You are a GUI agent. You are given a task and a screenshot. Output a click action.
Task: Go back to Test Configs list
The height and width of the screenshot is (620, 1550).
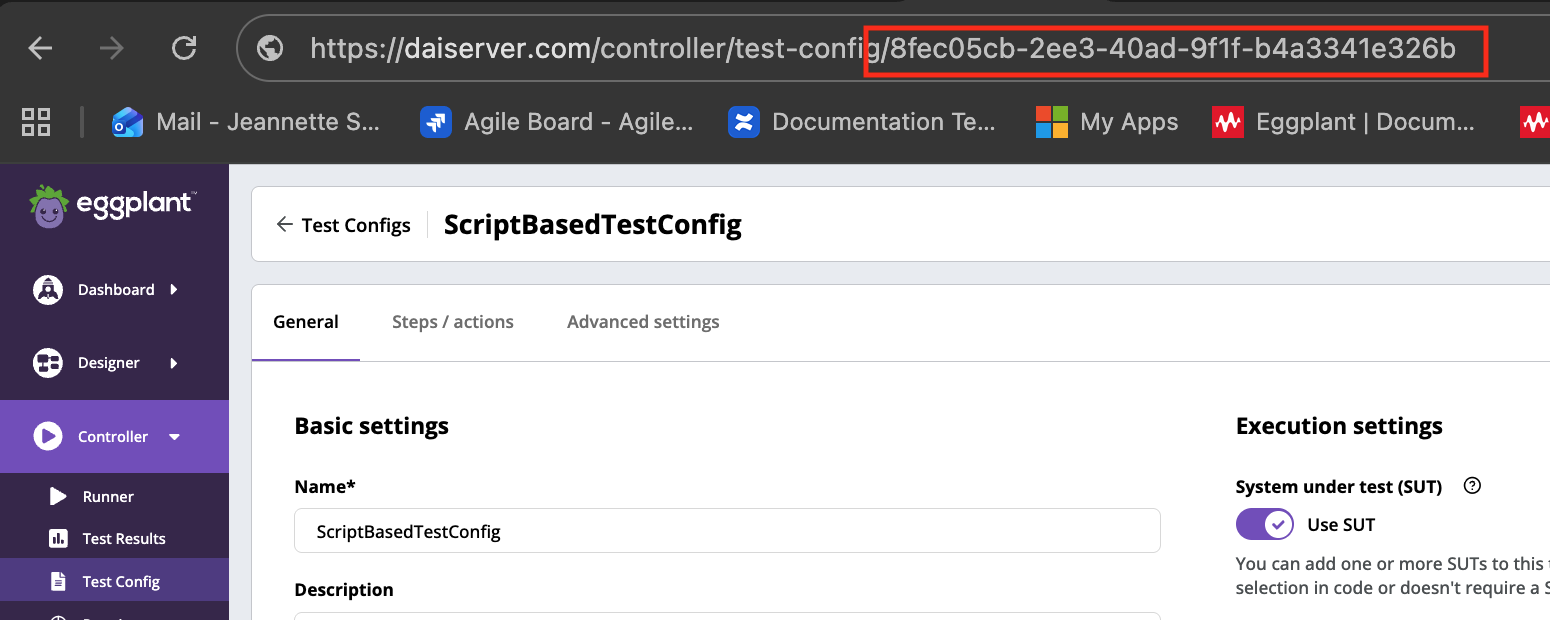tap(343, 225)
